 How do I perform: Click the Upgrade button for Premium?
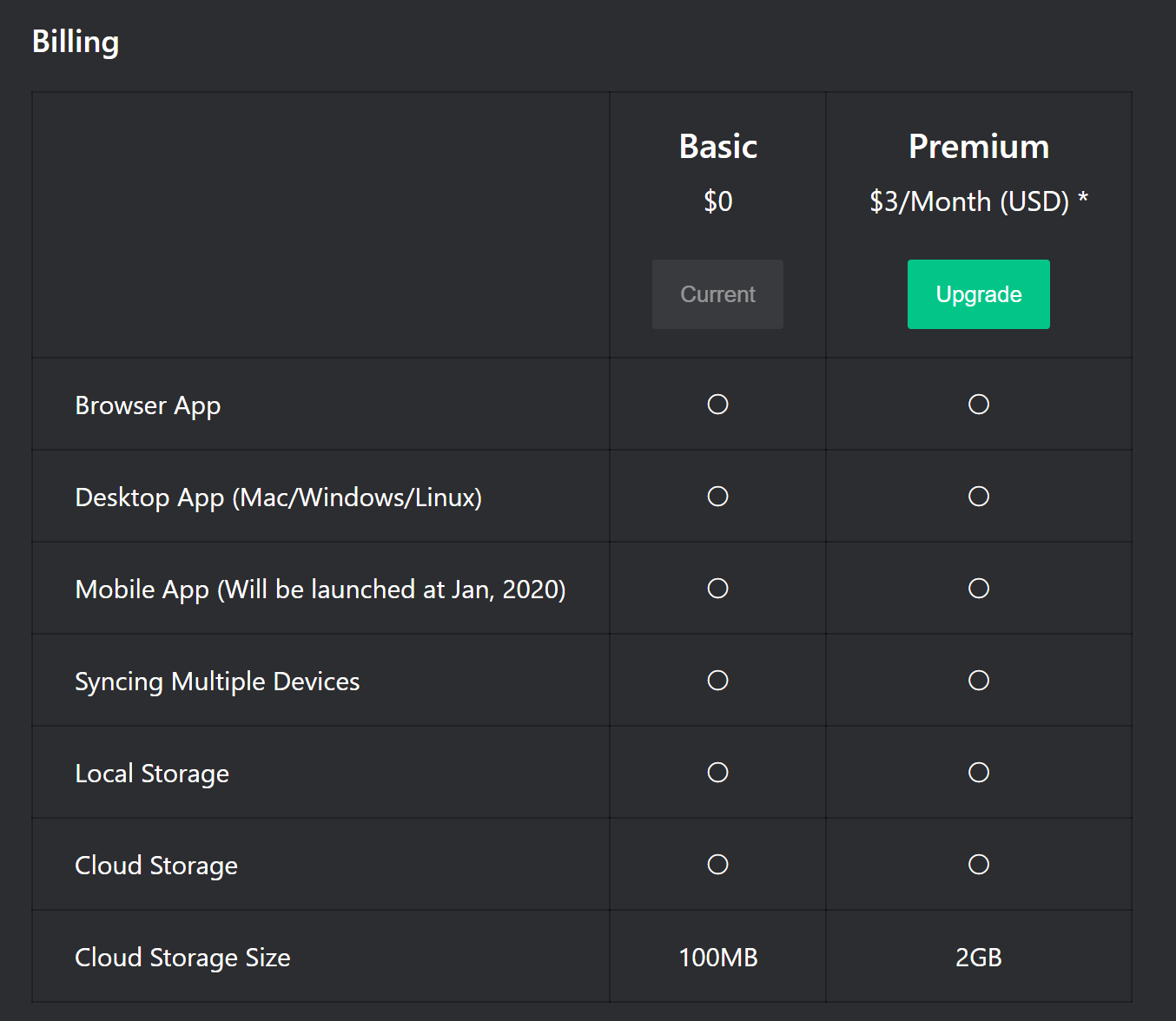[x=978, y=294]
